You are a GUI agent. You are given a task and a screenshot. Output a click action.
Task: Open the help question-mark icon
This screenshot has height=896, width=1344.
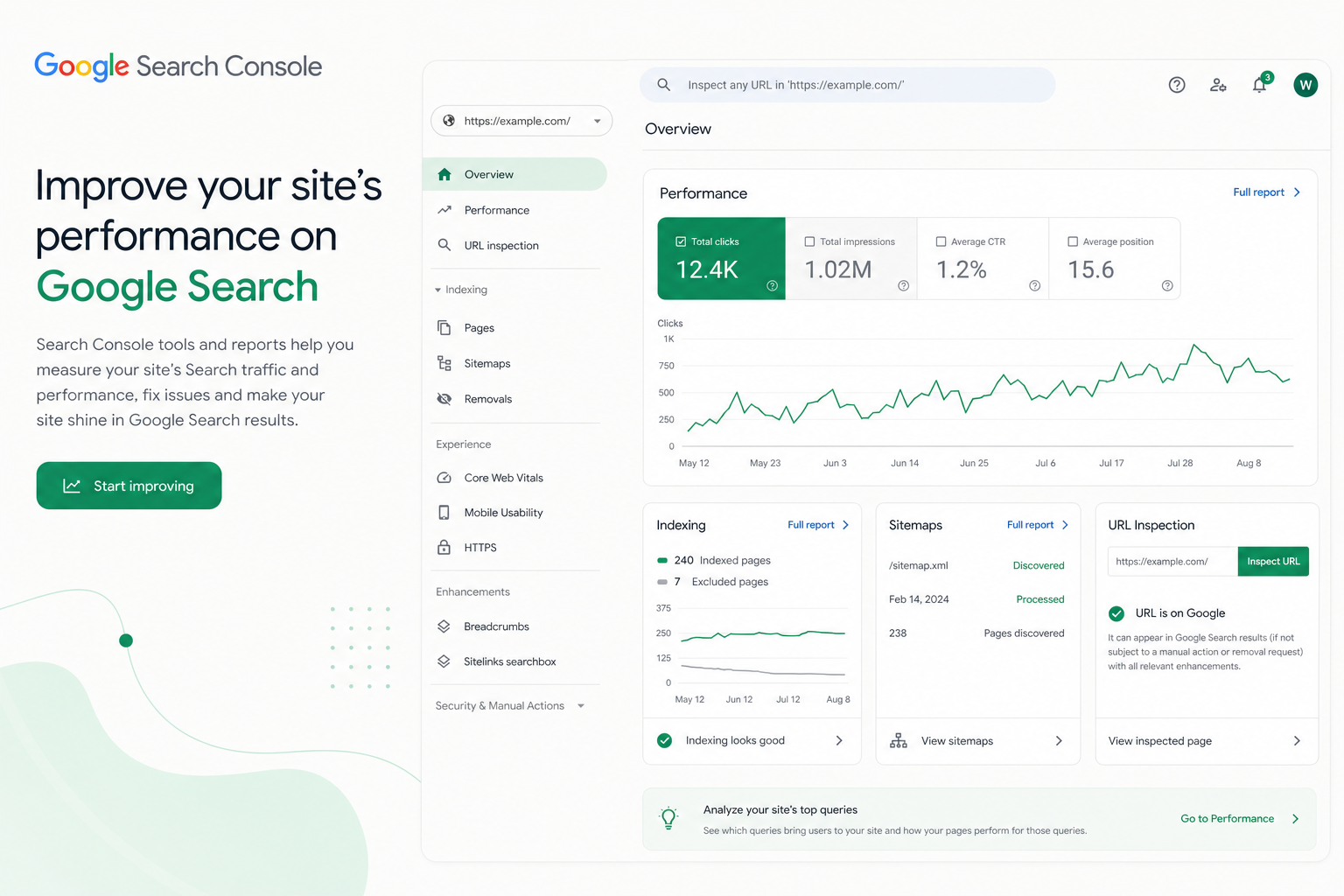[x=1177, y=85]
